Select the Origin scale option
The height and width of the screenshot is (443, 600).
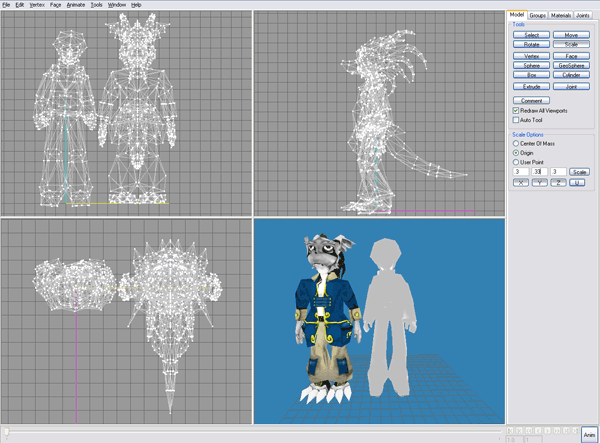[516, 153]
